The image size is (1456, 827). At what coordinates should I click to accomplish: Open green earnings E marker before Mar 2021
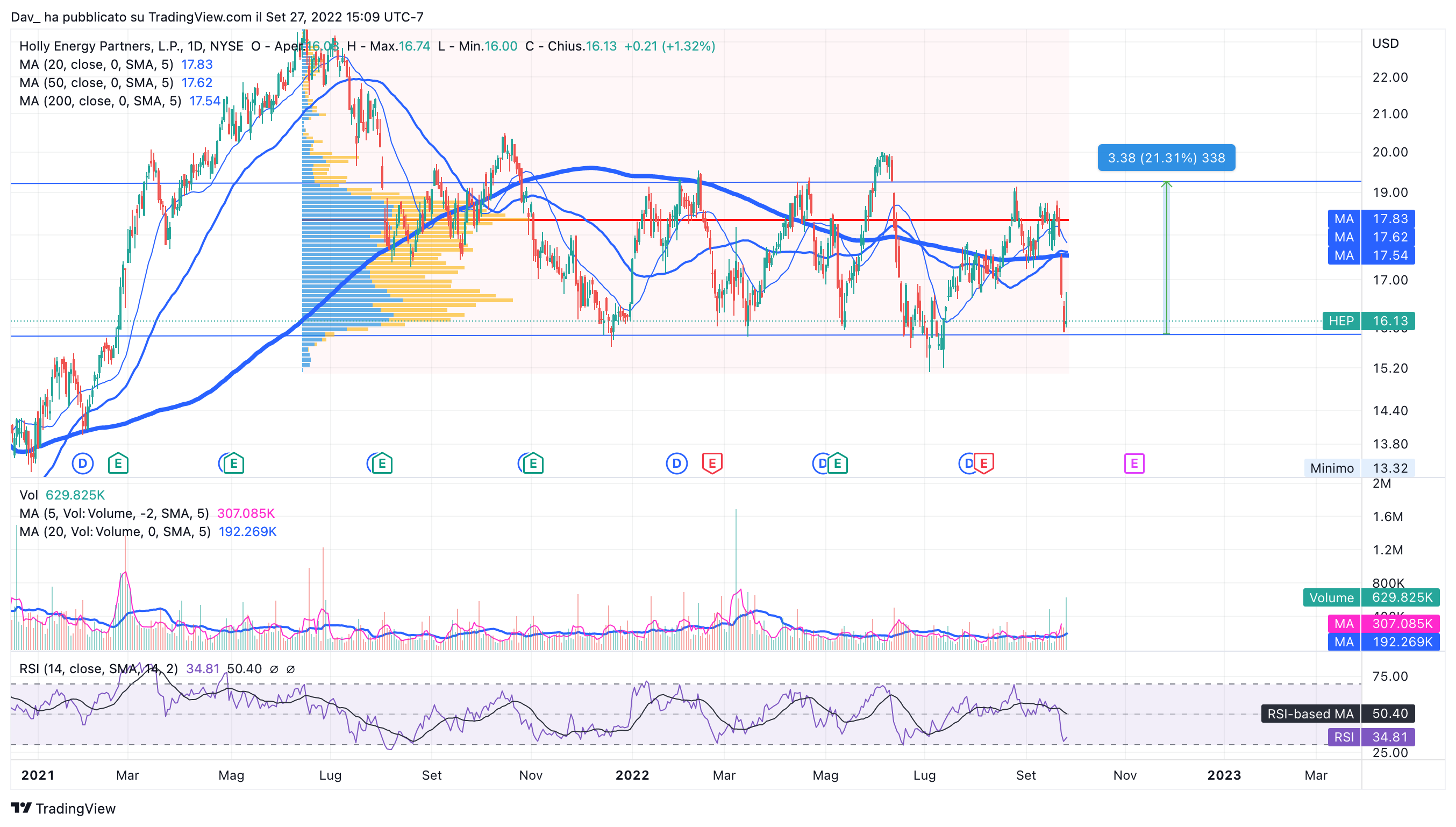pyautogui.click(x=118, y=464)
